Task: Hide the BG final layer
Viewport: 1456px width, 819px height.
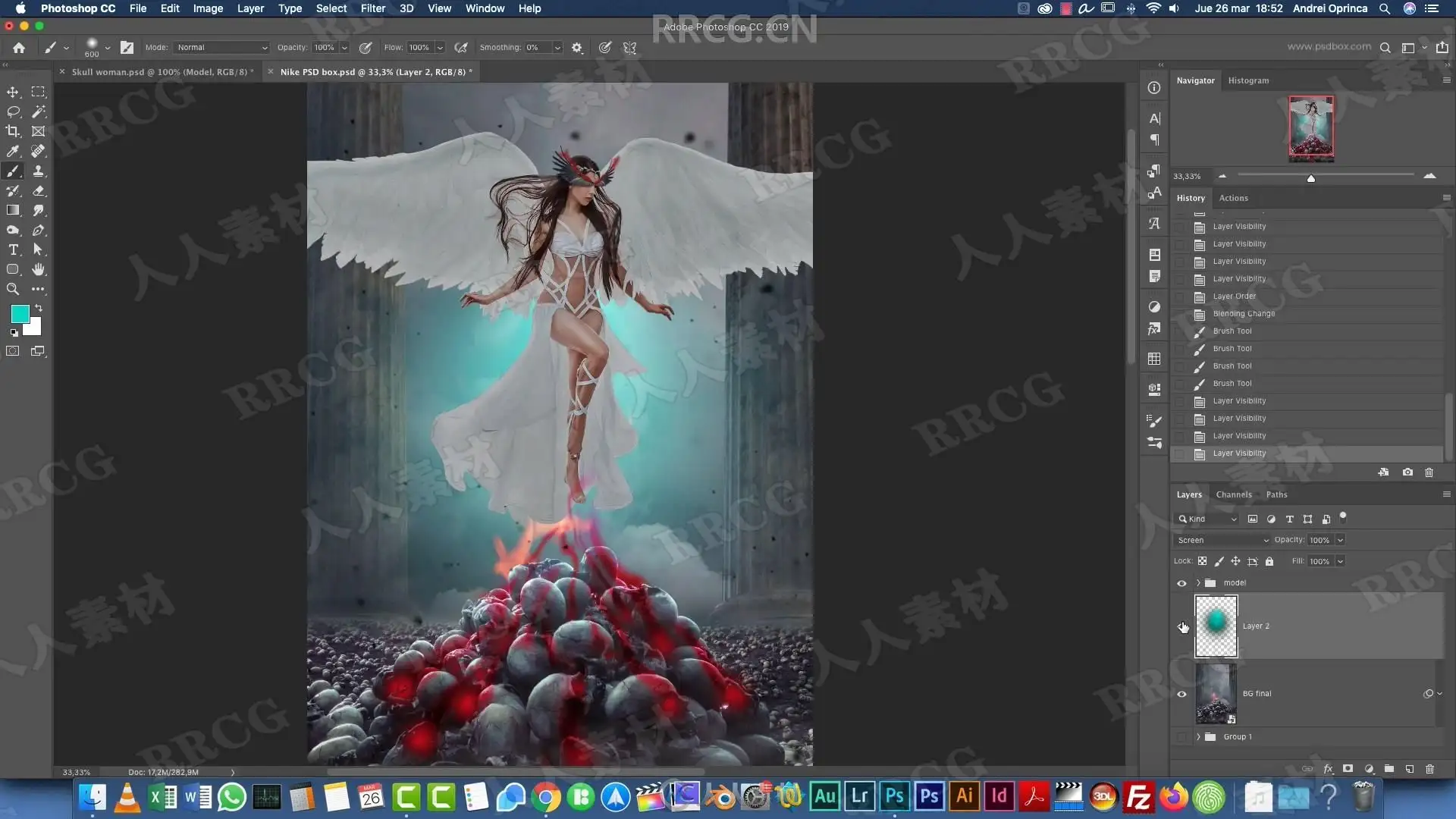Action: [x=1181, y=694]
